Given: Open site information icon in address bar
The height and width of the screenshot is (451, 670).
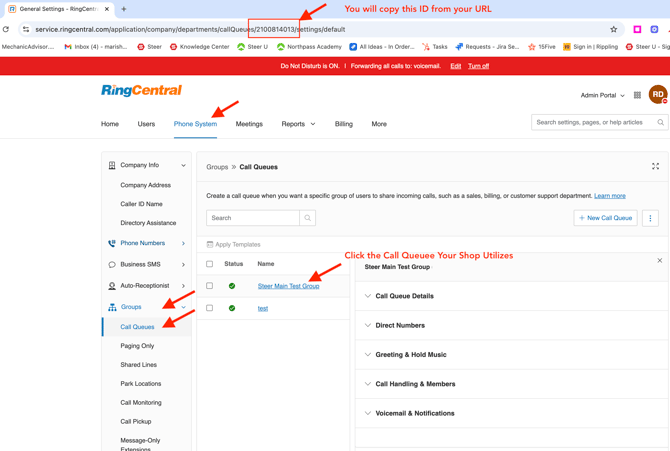Looking at the screenshot, I should click(26, 29).
